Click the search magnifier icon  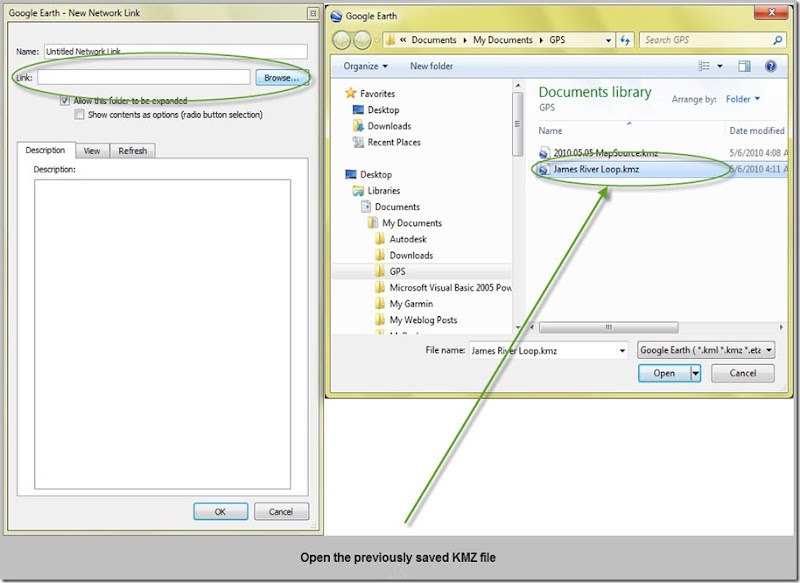[778, 40]
